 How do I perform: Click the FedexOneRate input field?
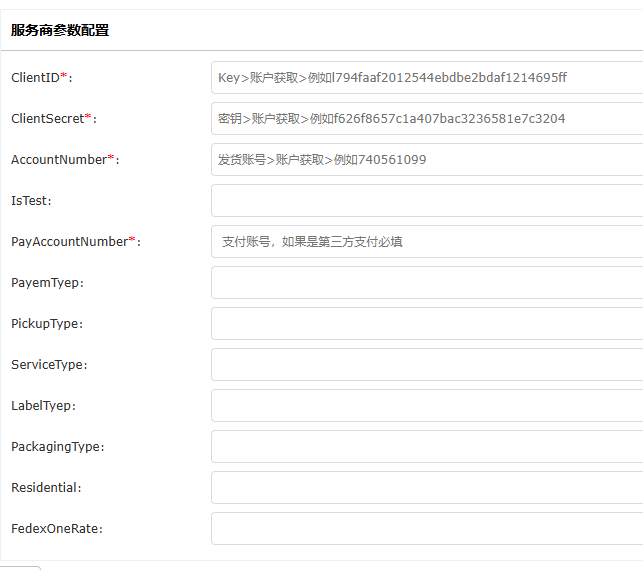(426, 529)
